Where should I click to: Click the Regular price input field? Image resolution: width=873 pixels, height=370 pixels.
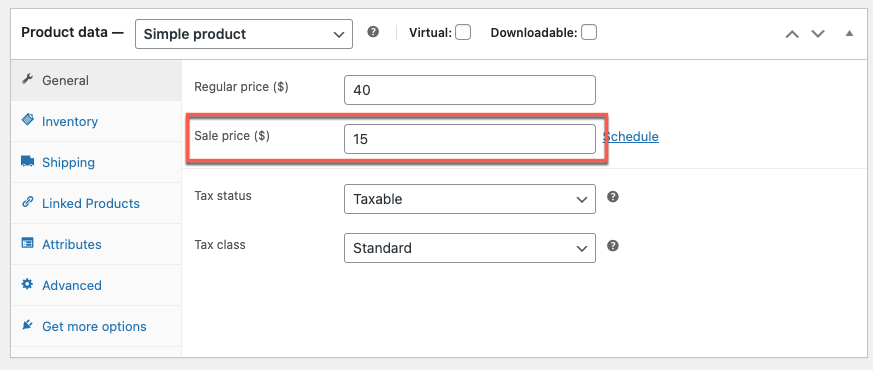(470, 90)
